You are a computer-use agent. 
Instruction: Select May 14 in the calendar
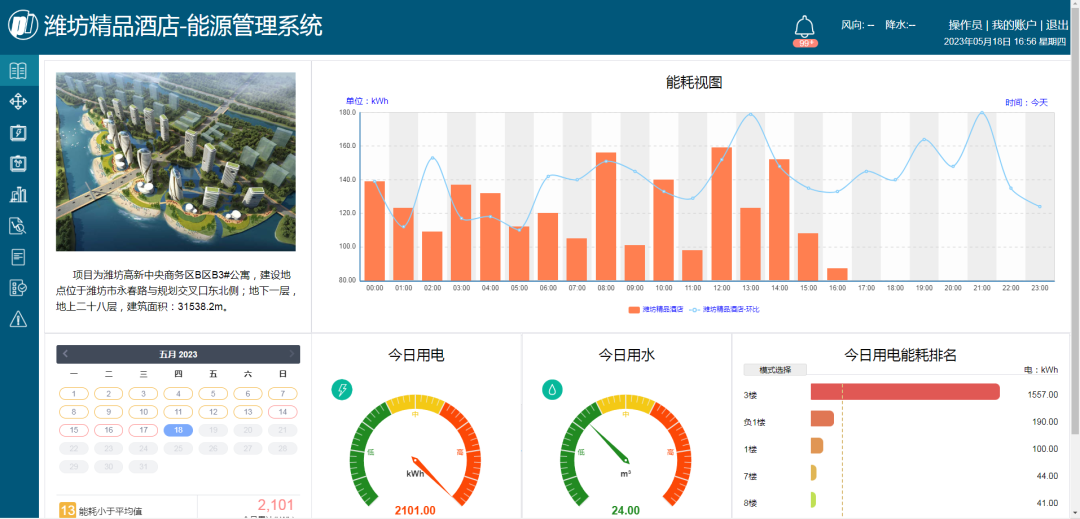click(x=282, y=412)
